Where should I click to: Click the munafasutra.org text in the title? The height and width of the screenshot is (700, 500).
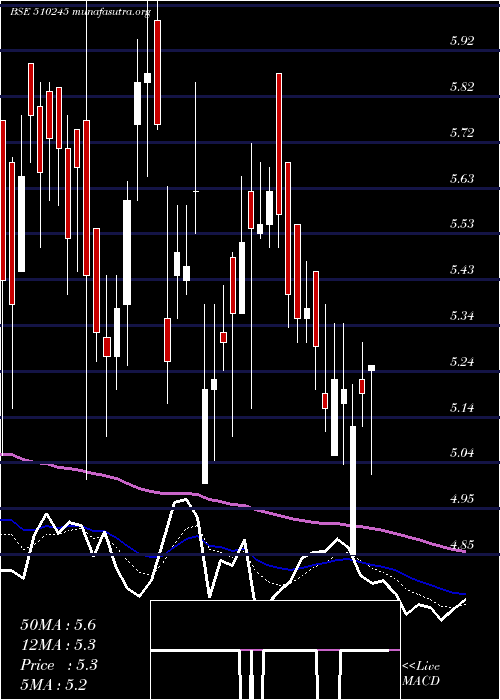point(111,13)
